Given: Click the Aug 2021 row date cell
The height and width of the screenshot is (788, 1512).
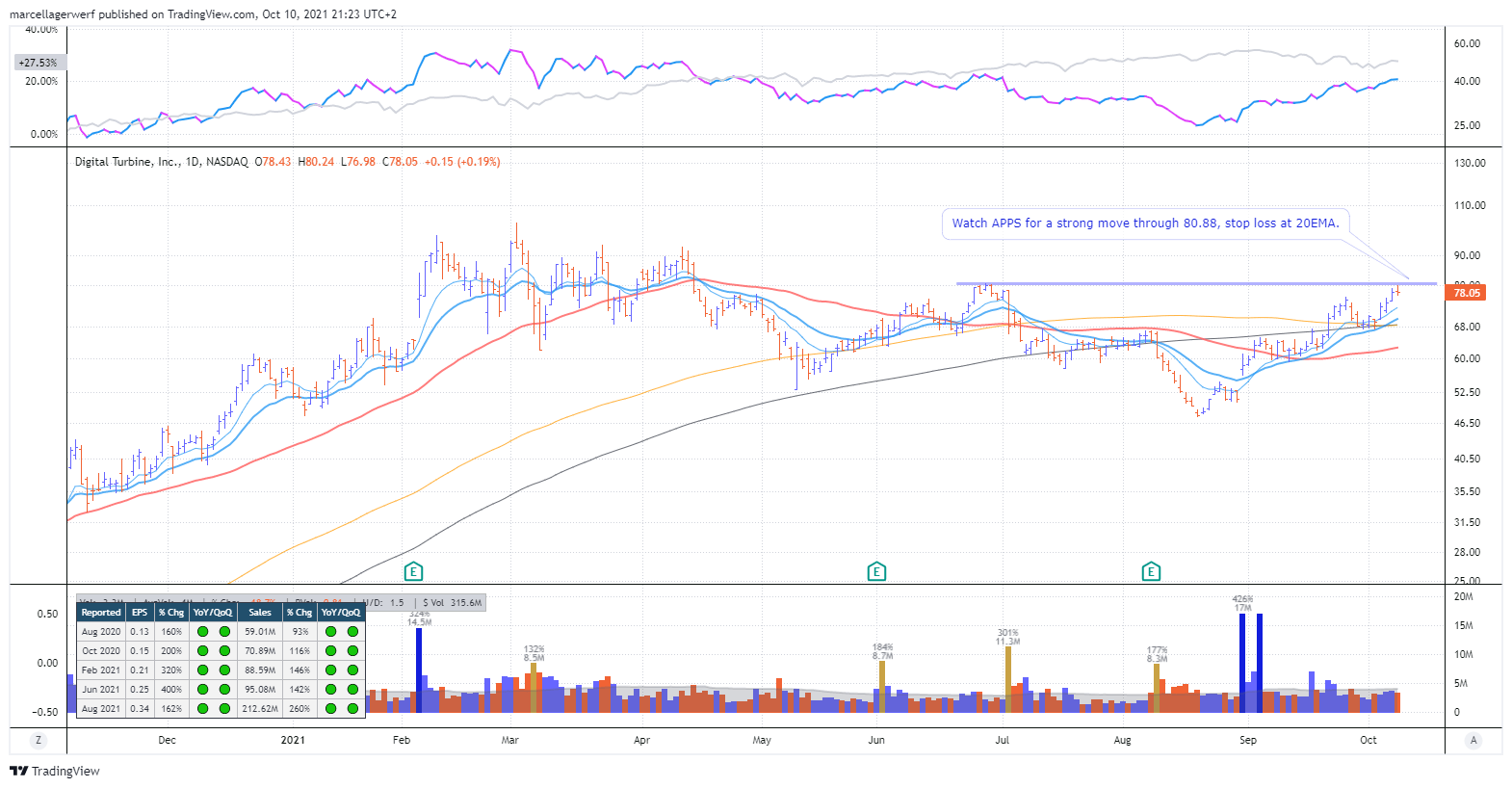Looking at the screenshot, I should pyautogui.click(x=101, y=709).
